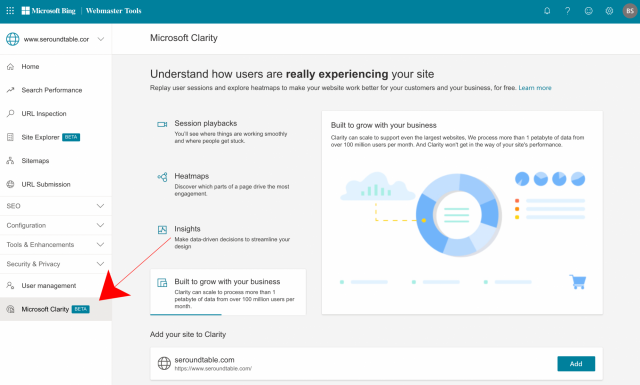Click the shopping cart icon in the illustration
The width and height of the screenshot is (640, 385).
[578, 282]
